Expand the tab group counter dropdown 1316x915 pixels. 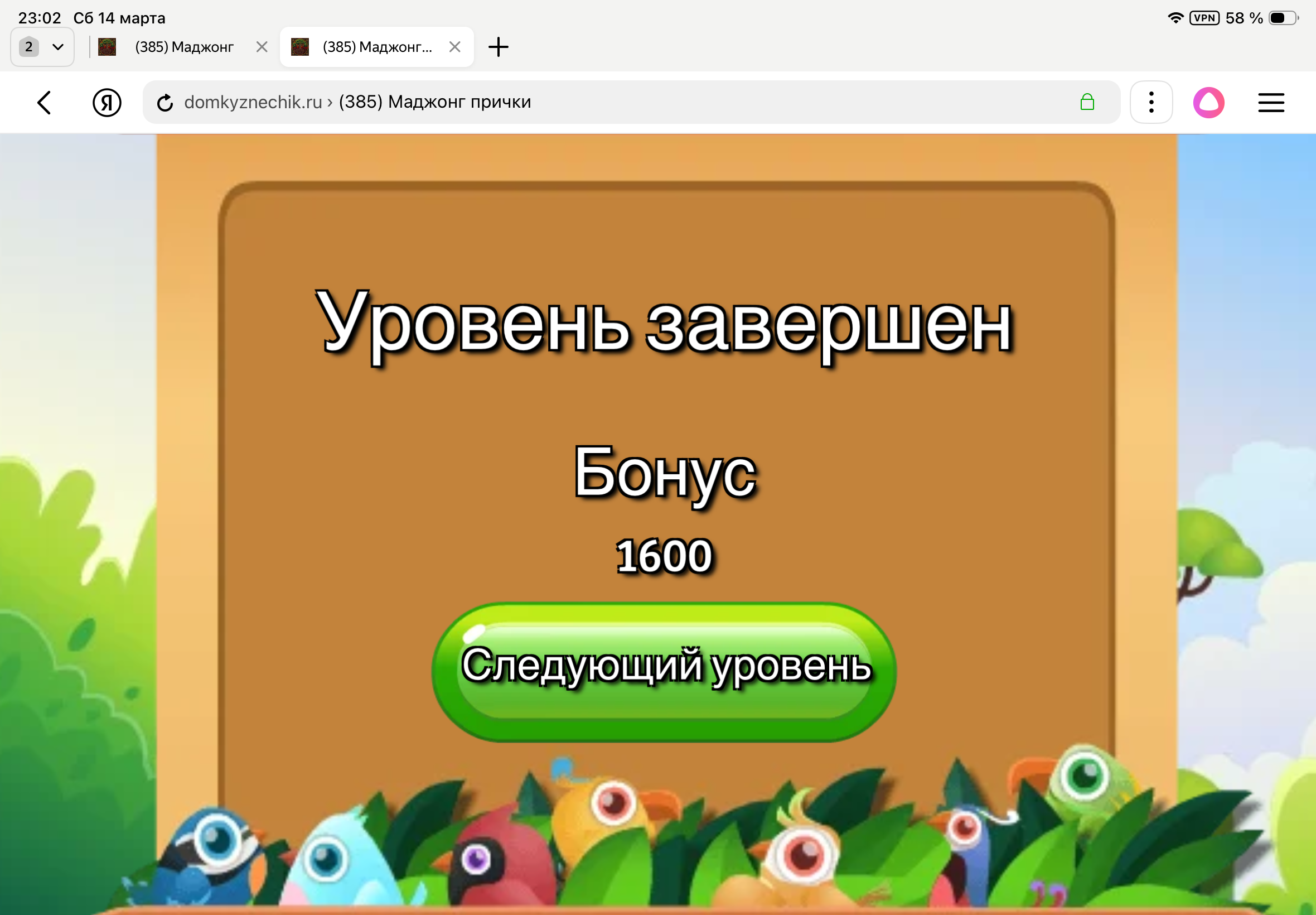pyautogui.click(x=42, y=47)
